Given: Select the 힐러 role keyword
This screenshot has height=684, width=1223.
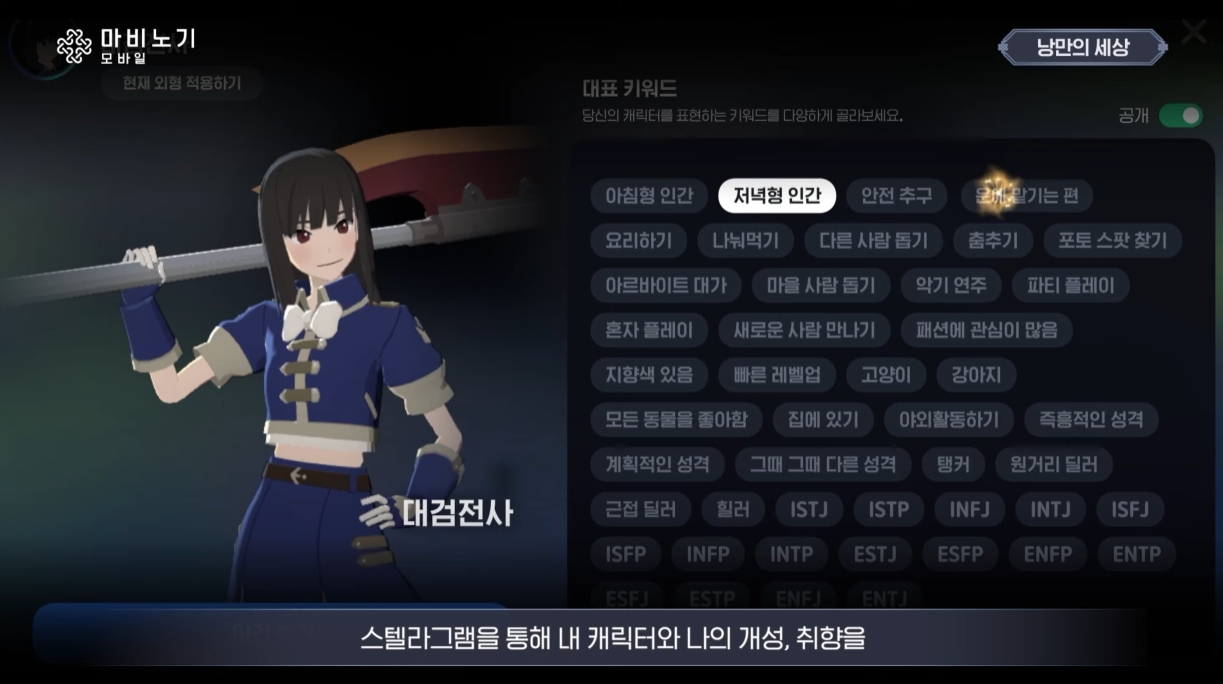Looking at the screenshot, I should coord(733,509).
